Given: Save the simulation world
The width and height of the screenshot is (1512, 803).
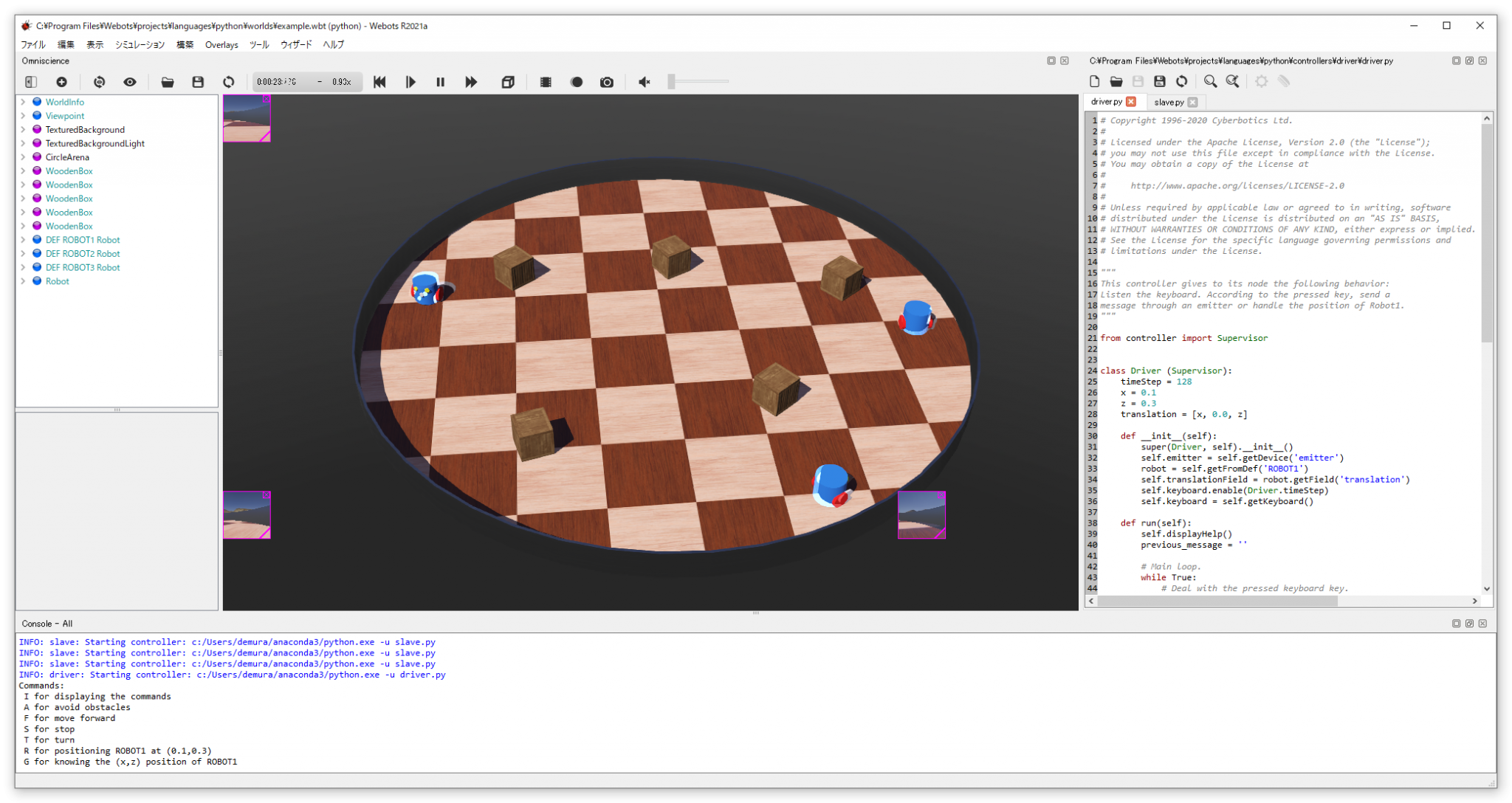Looking at the screenshot, I should coord(198,82).
